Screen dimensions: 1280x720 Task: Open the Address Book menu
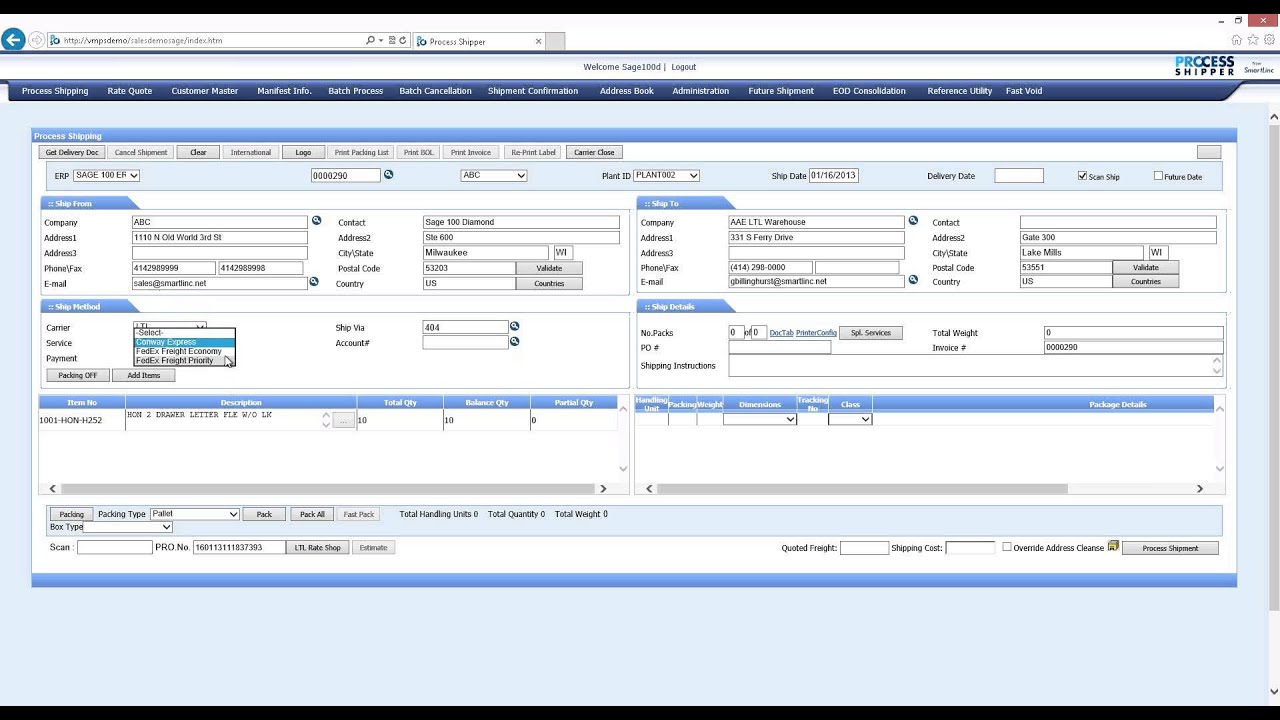click(627, 91)
